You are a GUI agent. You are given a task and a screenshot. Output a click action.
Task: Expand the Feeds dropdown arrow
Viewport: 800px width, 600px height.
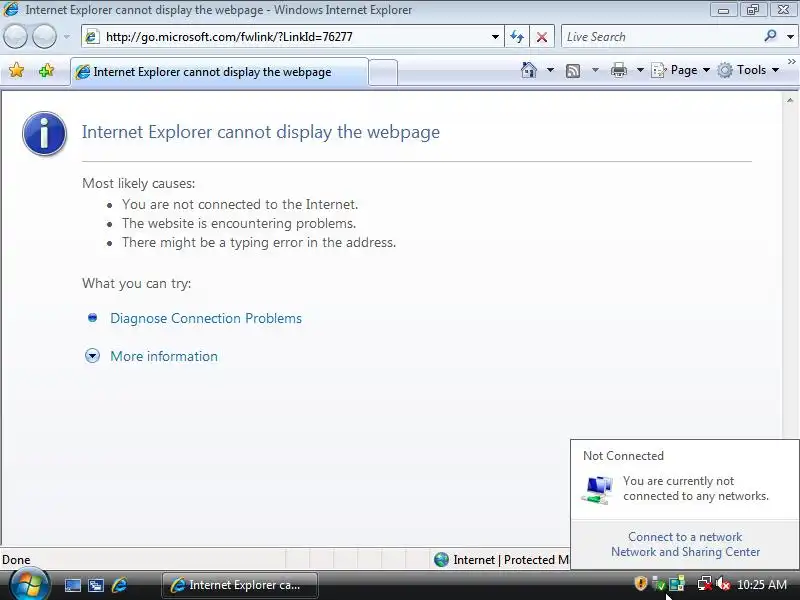coord(595,70)
